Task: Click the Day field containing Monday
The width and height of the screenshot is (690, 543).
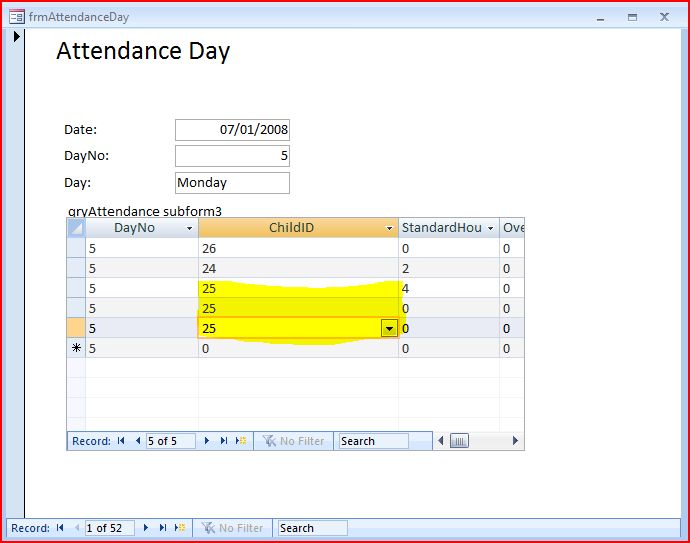Action: pyautogui.click(x=232, y=183)
